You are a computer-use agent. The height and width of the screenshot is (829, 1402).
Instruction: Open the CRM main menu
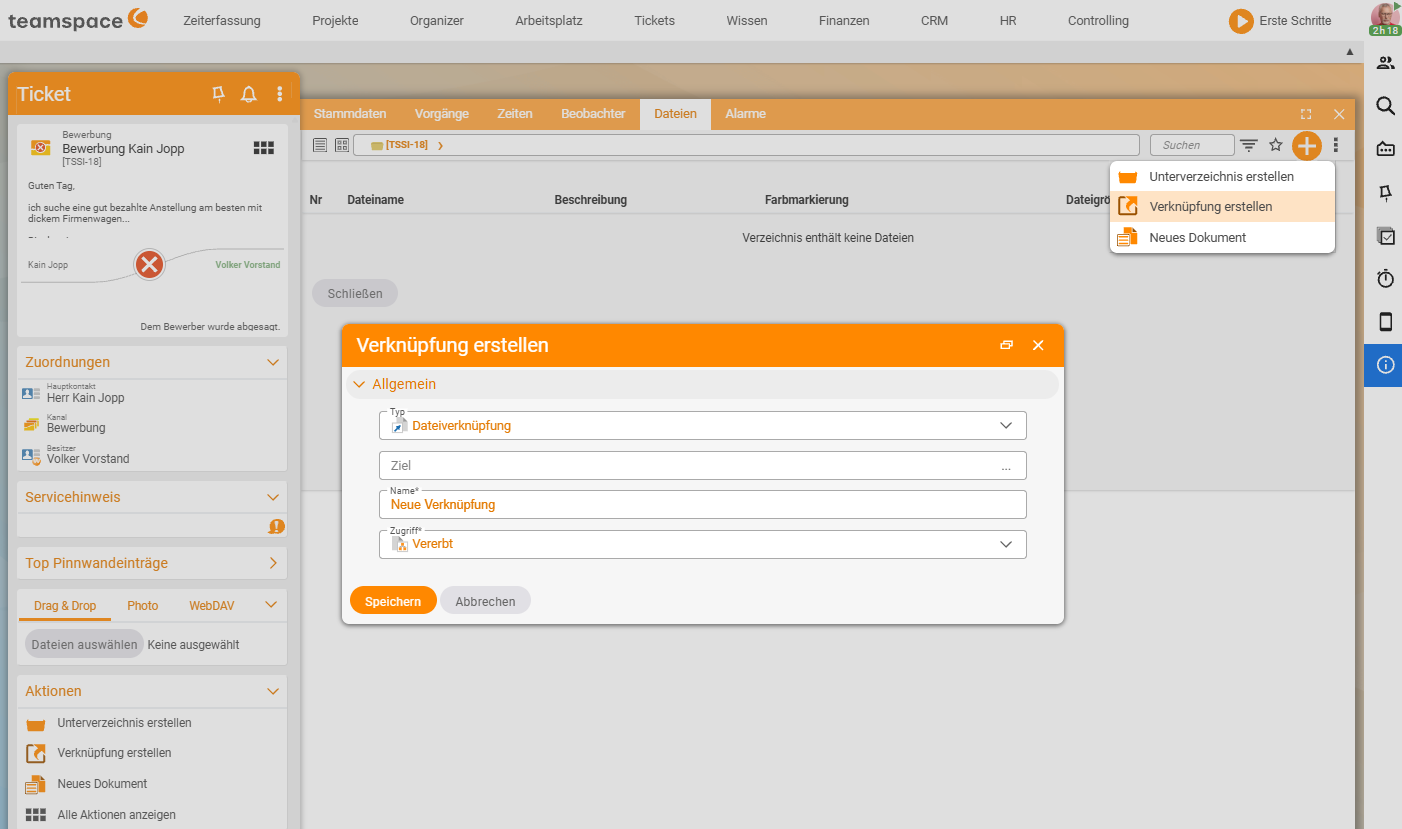point(935,20)
